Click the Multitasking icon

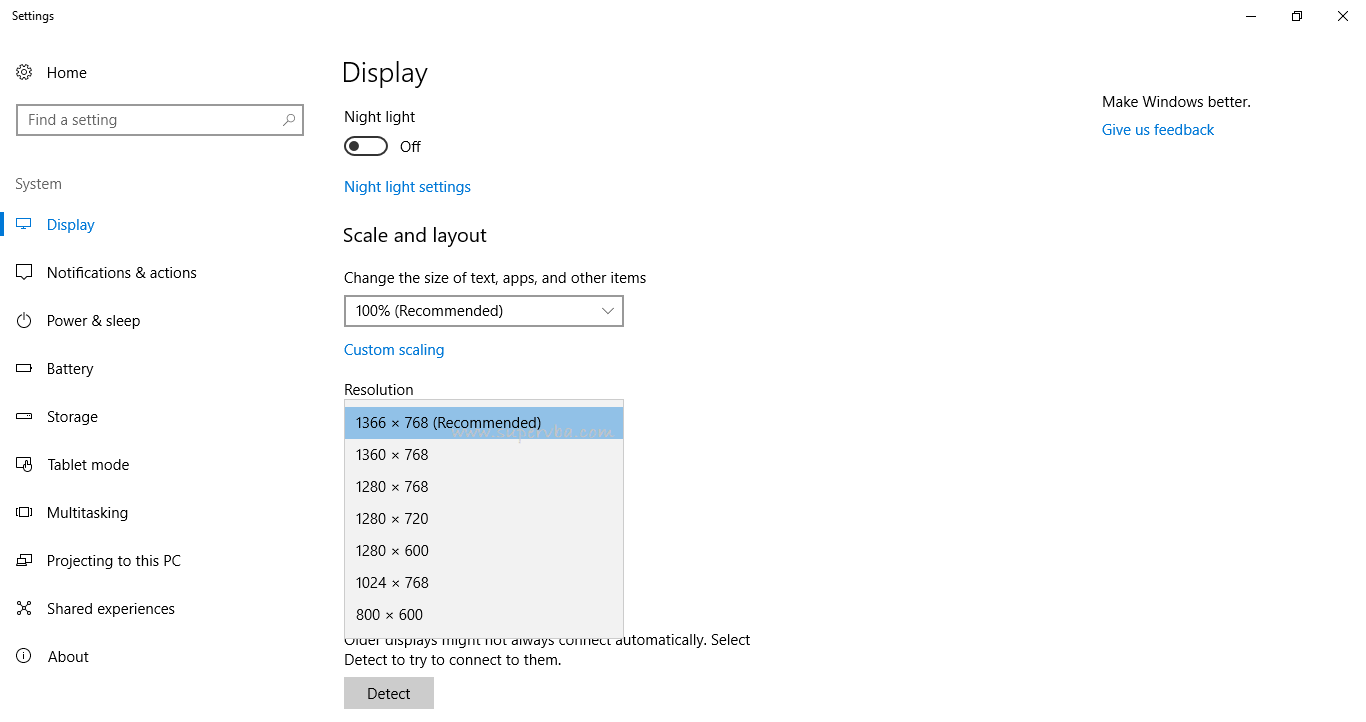(24, 513)
